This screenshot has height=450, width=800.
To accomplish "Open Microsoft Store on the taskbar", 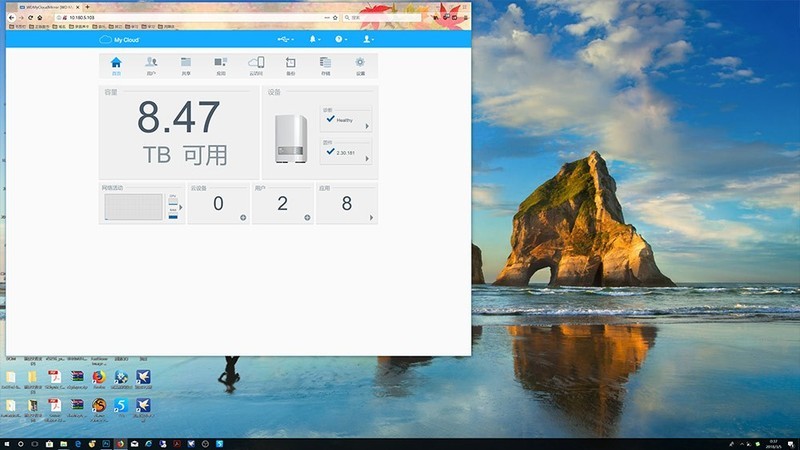I will click(49, 444).
